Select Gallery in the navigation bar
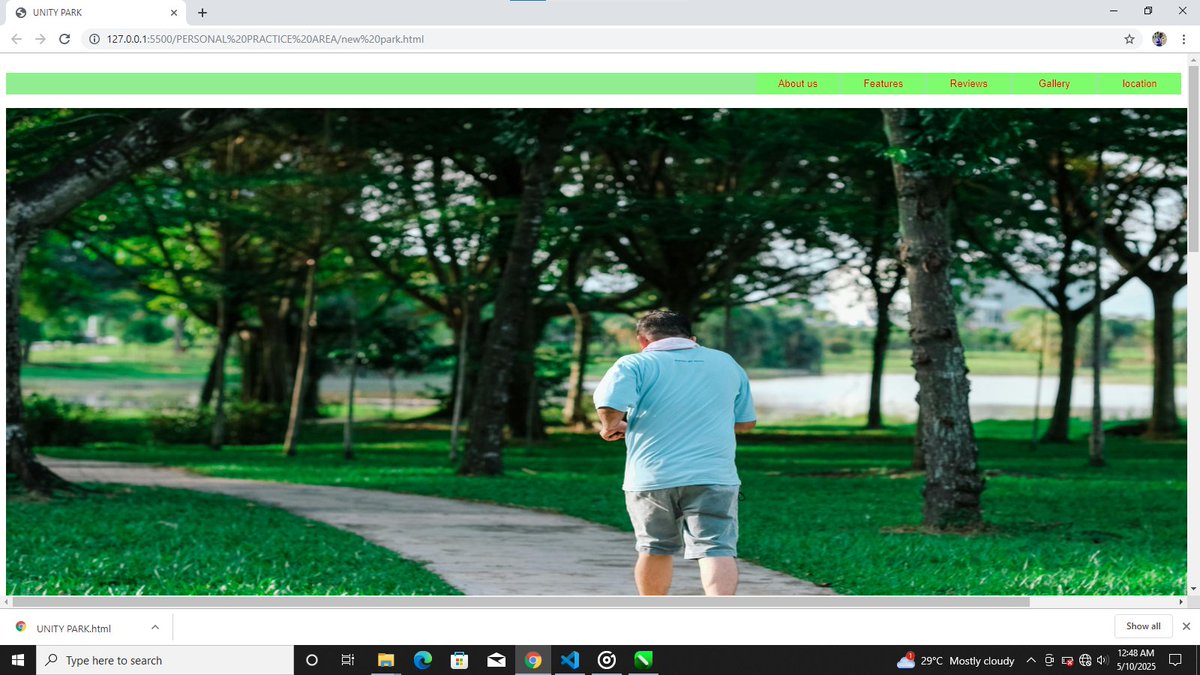 (x=1053, y=84)
